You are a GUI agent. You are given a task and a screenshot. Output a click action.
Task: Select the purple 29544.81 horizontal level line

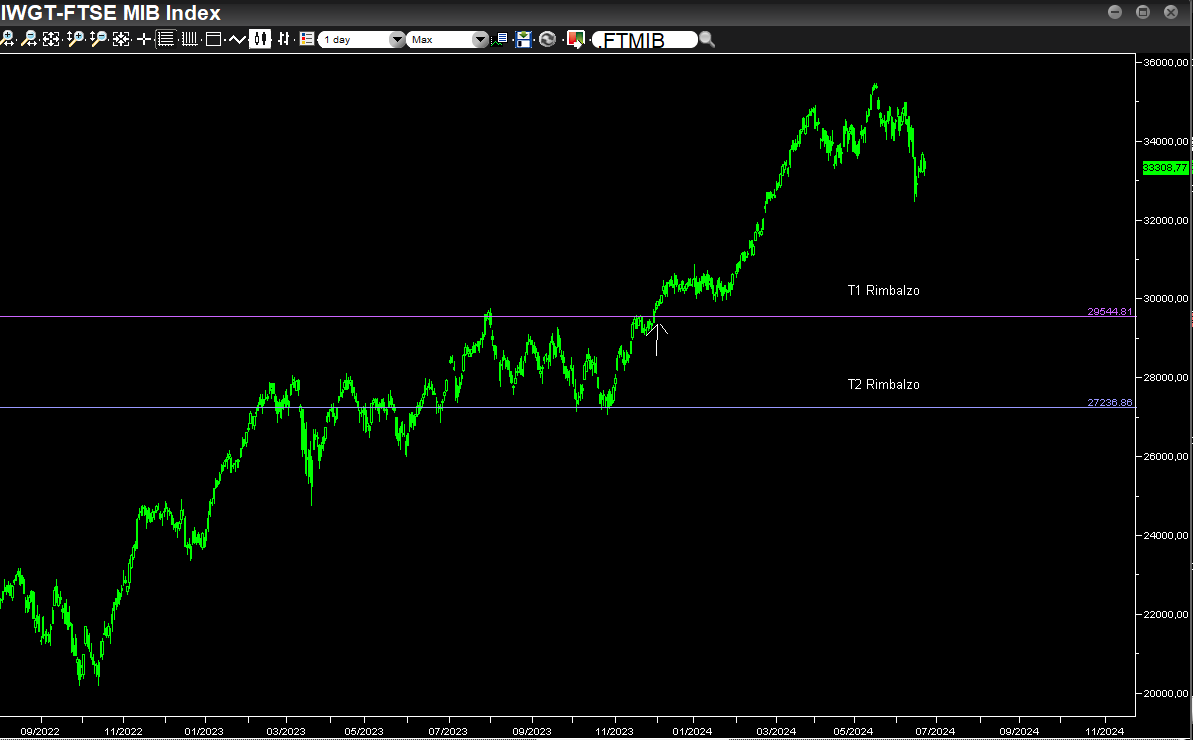(400, 317)
